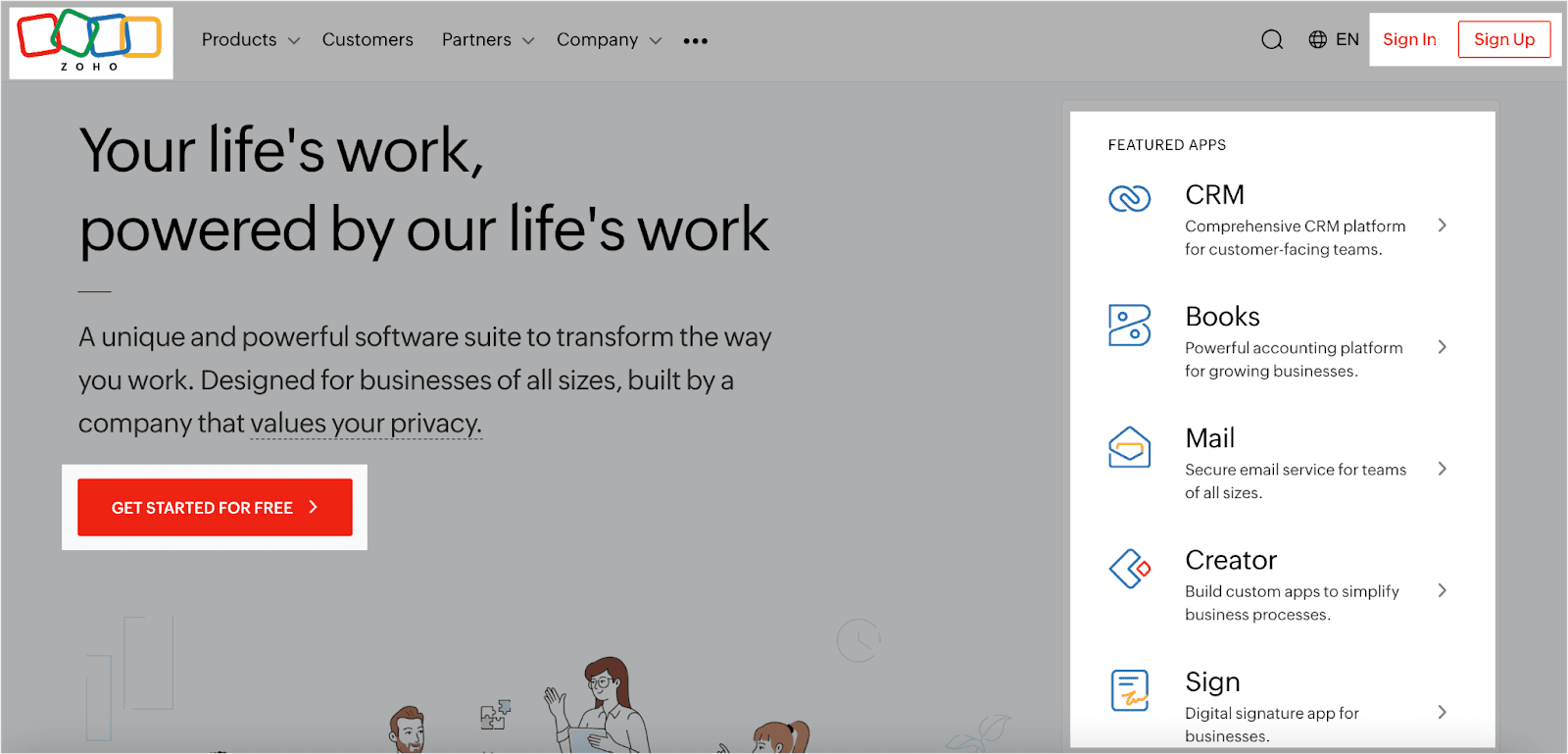This screenshot has width=1568, height=754.
Task: Expand the Products dropdown menu
Action: click(x=250, y=40)
